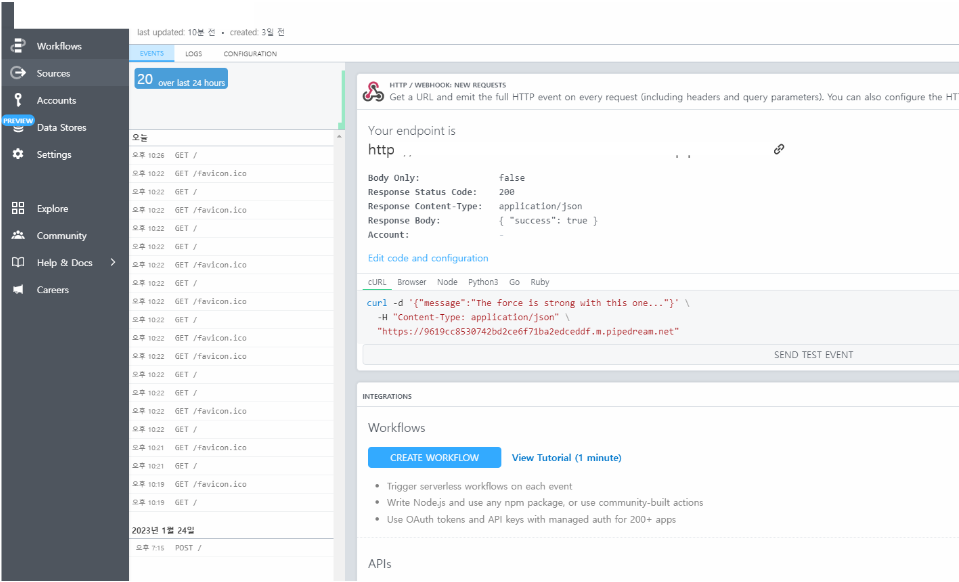Click the Careers megaphone icon
The image size is (959, 582).
pyautogui.click(x=18, y=289)
